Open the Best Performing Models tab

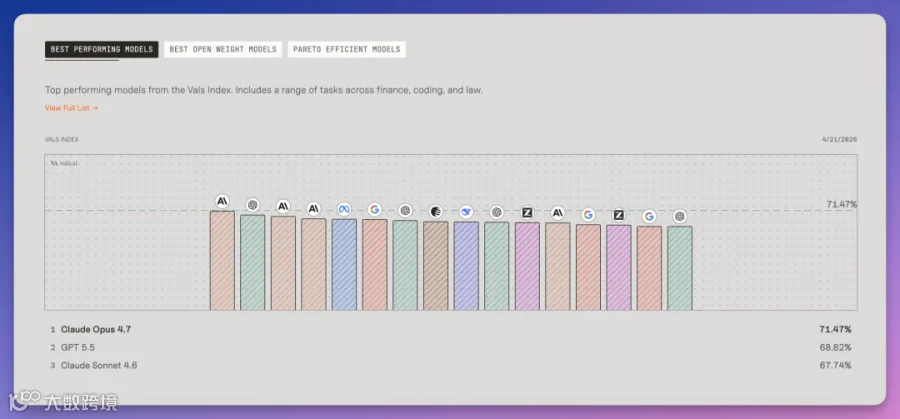(102, 49)
